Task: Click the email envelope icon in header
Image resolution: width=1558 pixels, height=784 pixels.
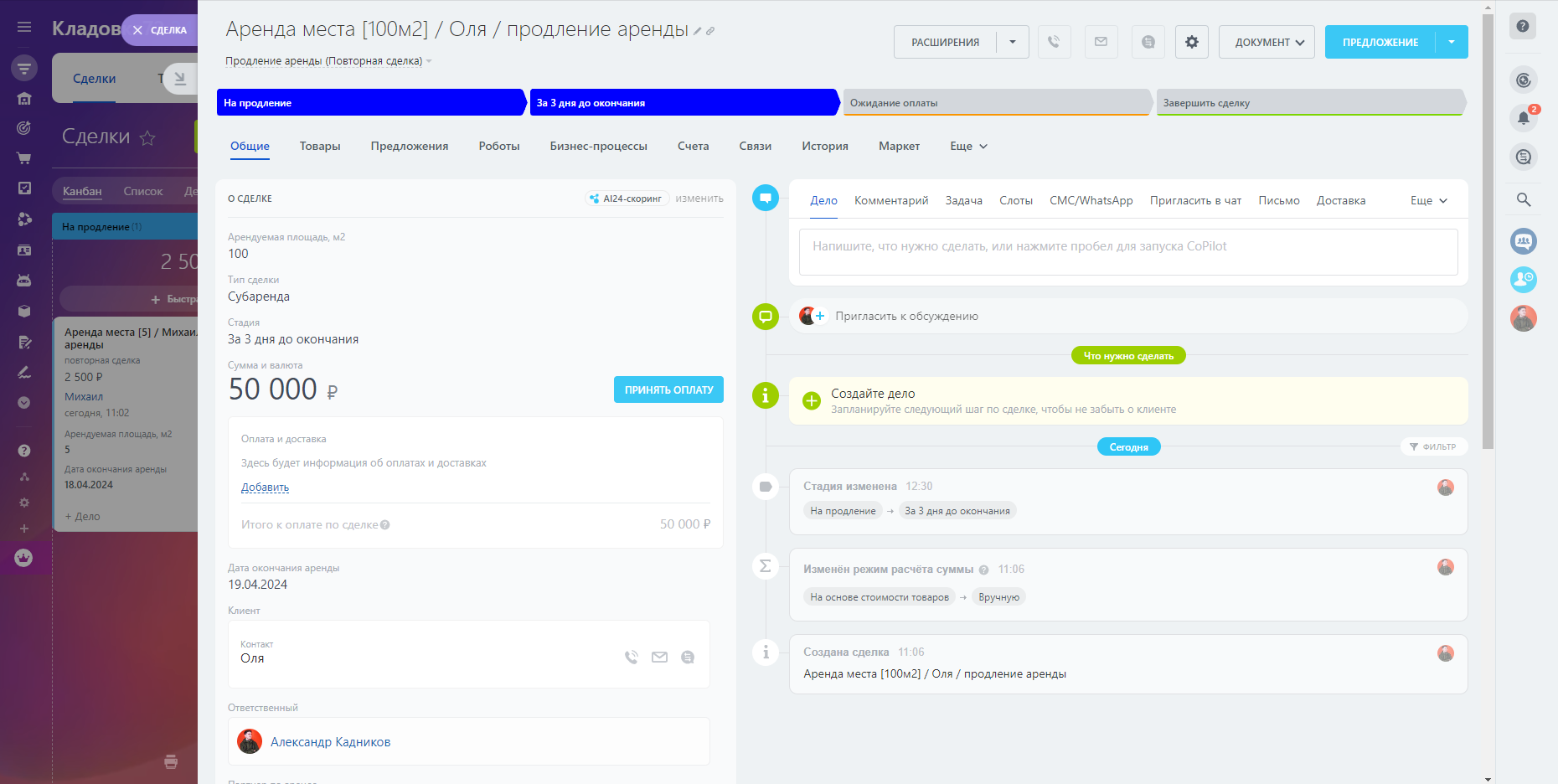Action: click(x=1101, y=42)
